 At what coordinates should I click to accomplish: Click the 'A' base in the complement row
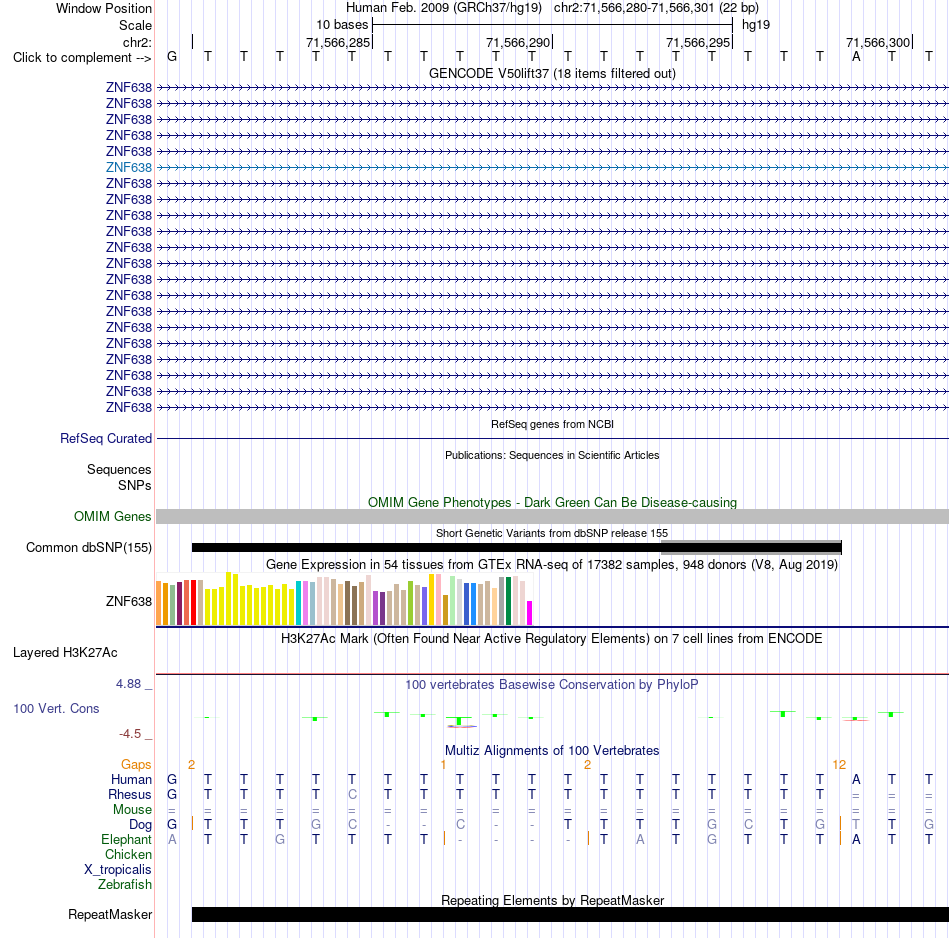click(x=855, y=56)
